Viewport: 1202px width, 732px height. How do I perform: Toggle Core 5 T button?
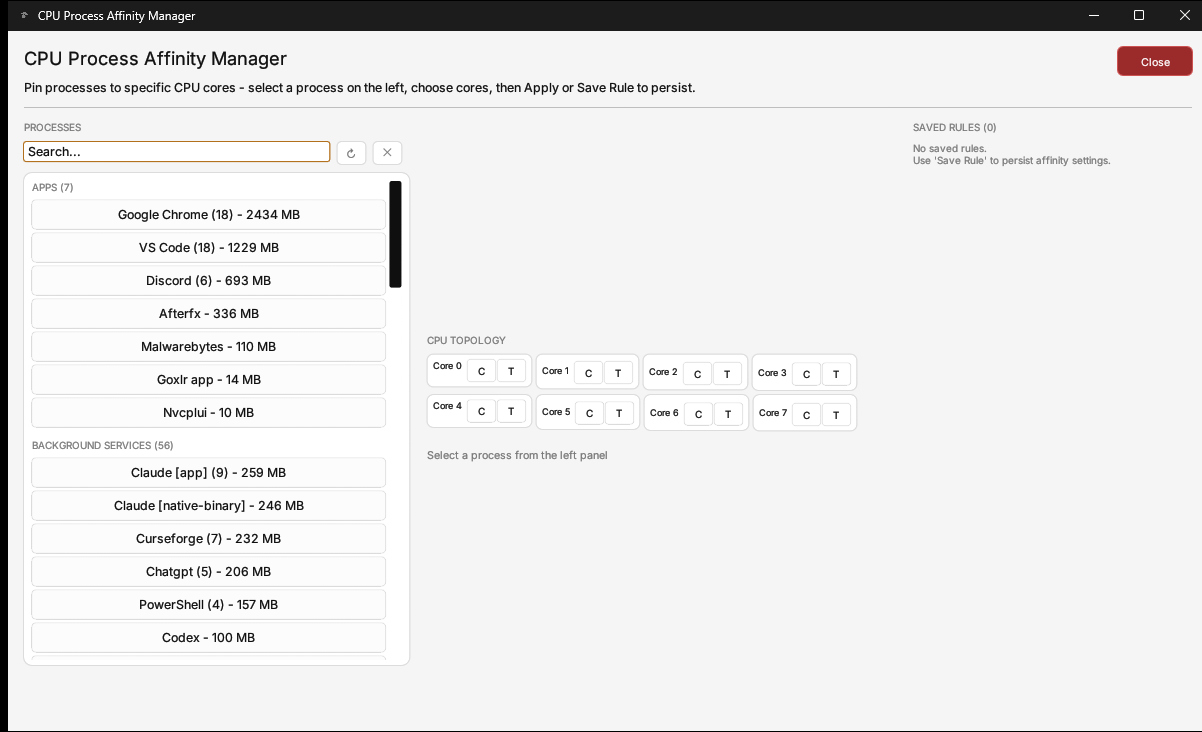coord(619,413)
